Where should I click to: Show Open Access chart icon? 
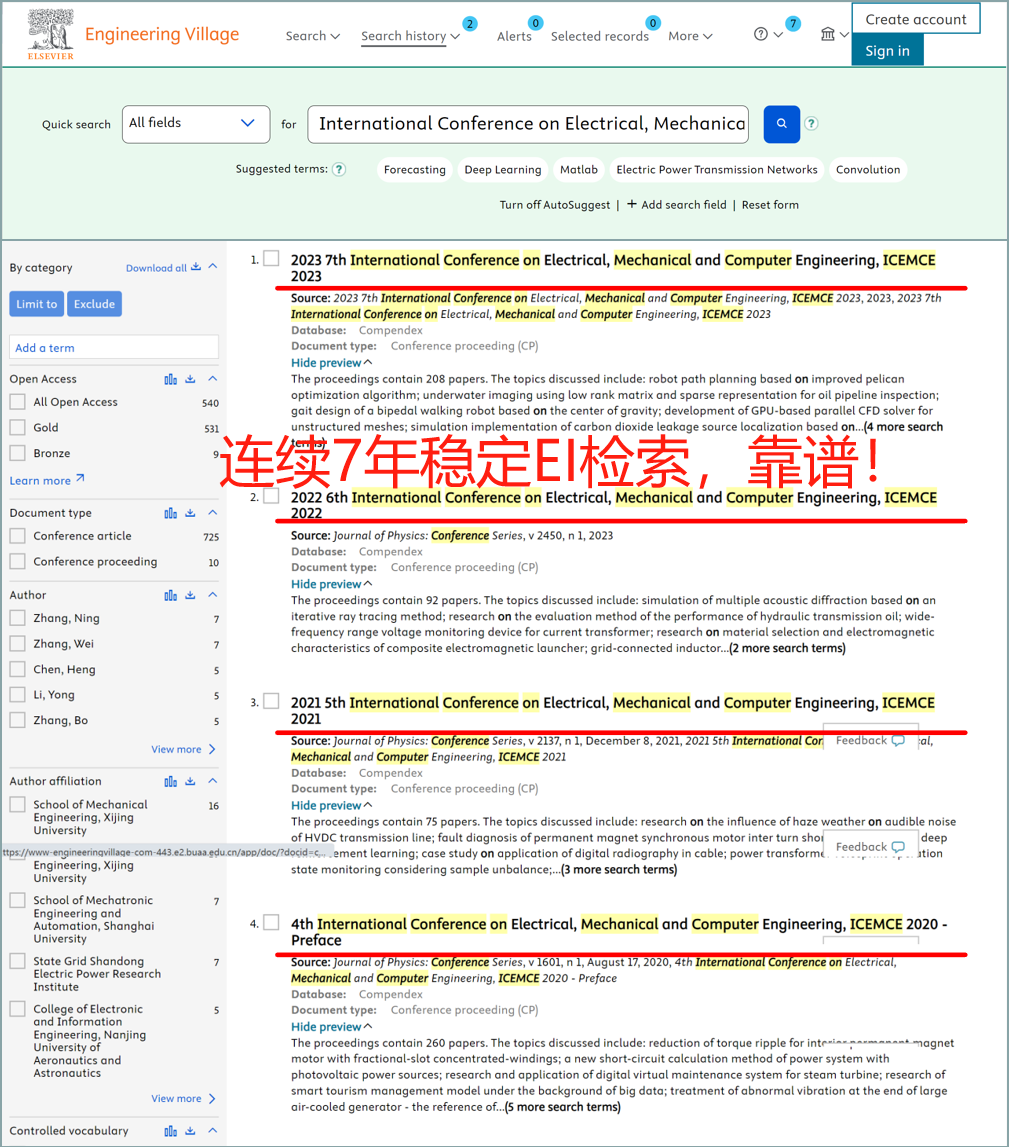pos(170,379)
